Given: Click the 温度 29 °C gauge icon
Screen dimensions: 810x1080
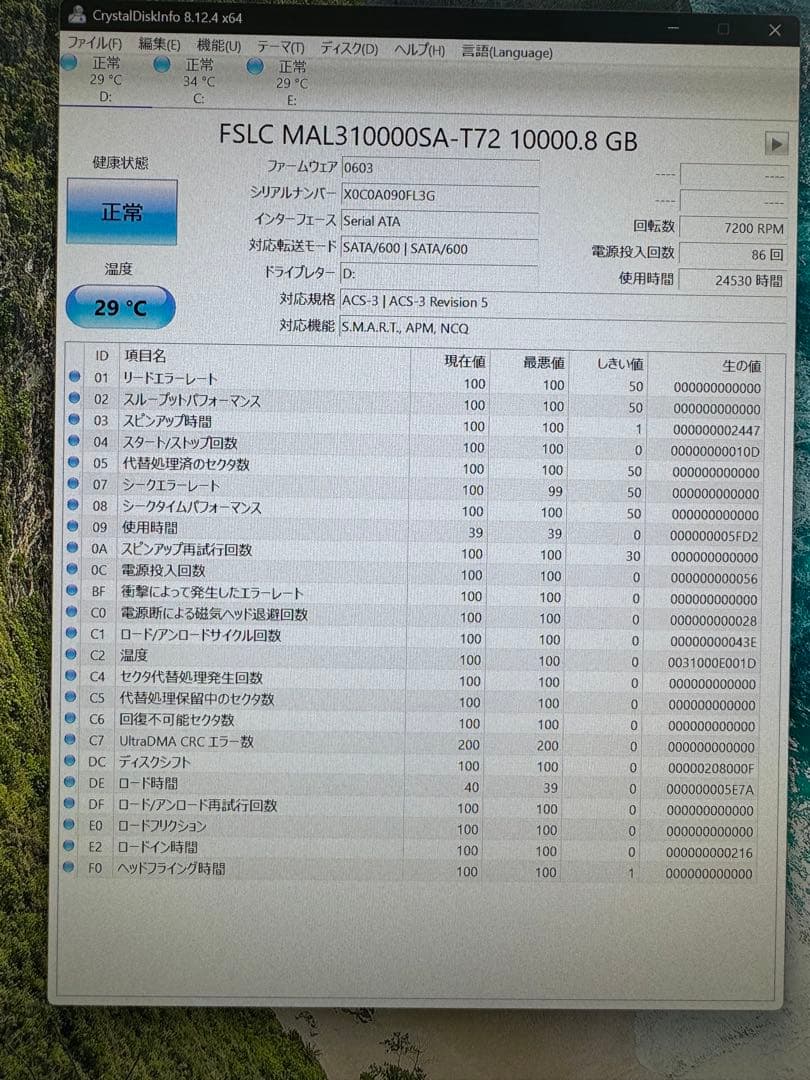Looking at the screenshot, I should click(x=118, y=306).
